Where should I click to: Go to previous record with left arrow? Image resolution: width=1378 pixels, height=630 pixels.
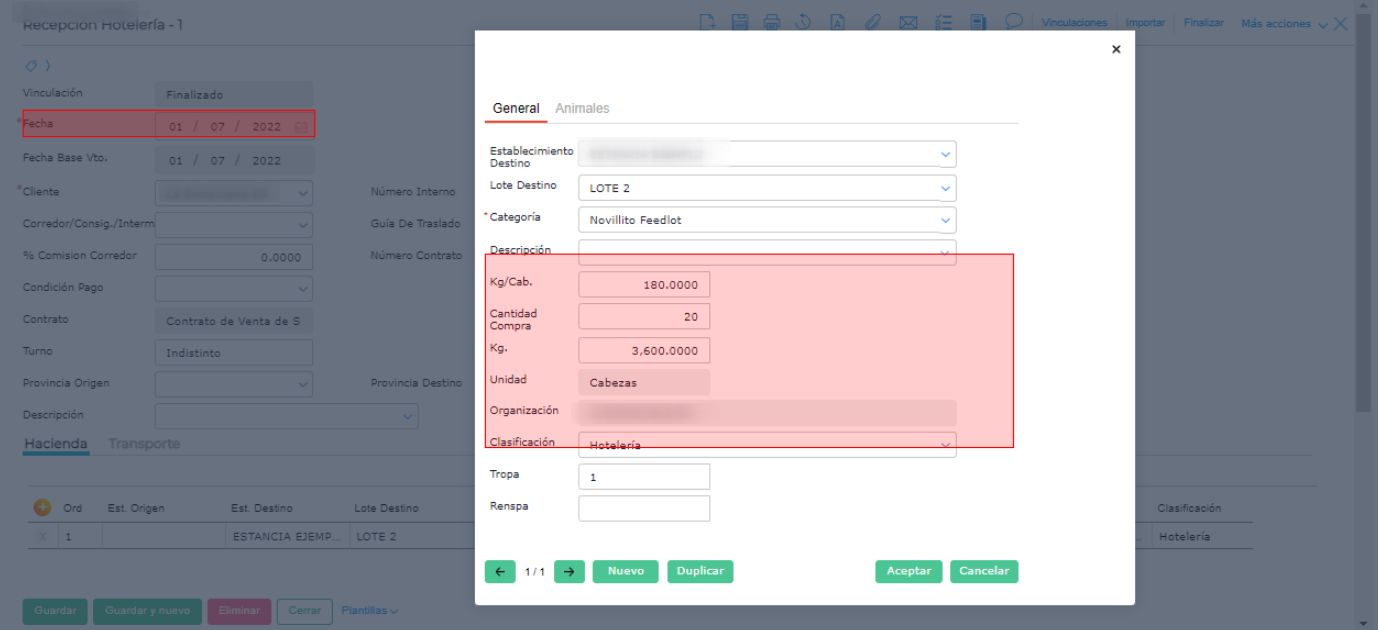tap(500, 571)
